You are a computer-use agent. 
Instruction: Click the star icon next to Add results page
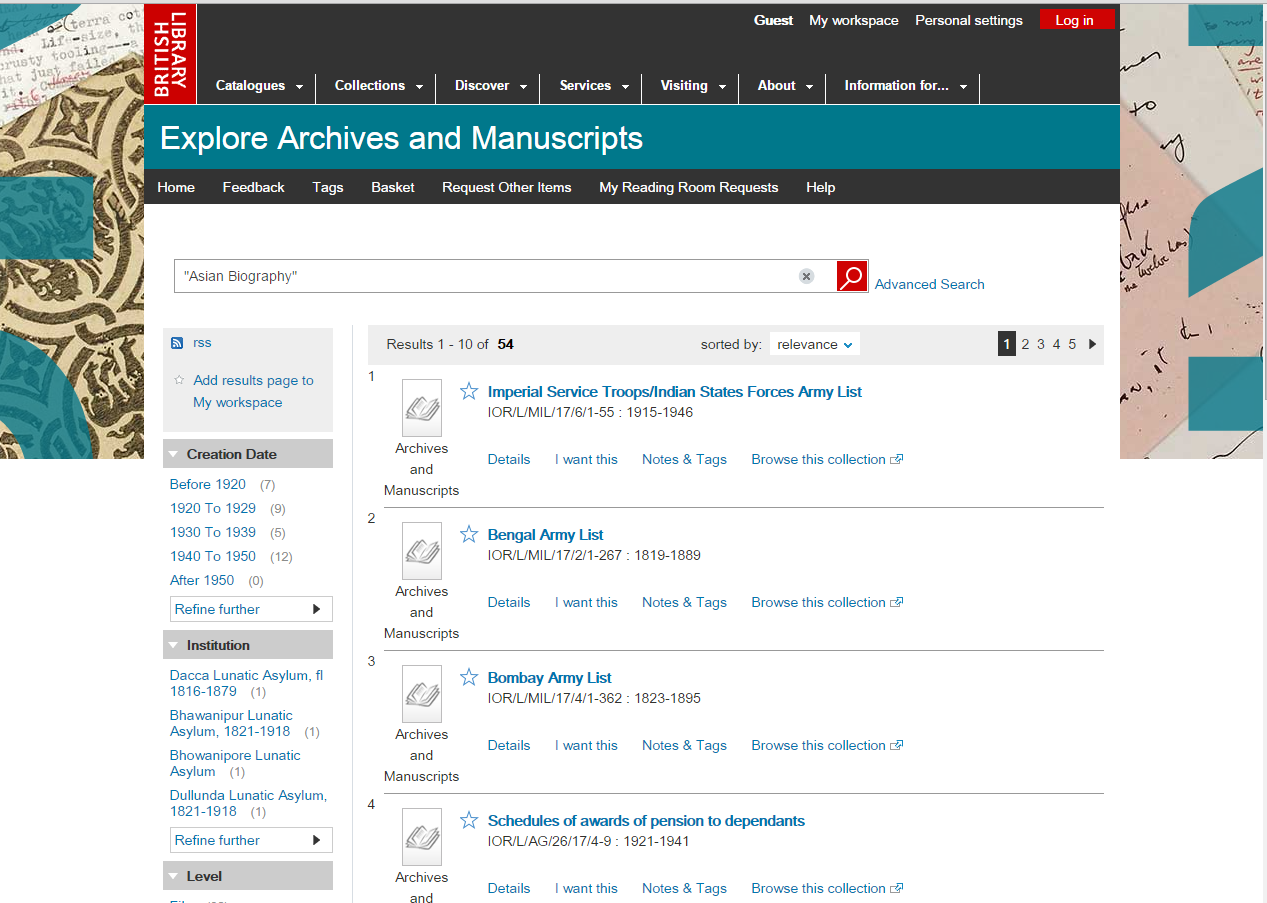pyautogui.click(x=179, y=380)
